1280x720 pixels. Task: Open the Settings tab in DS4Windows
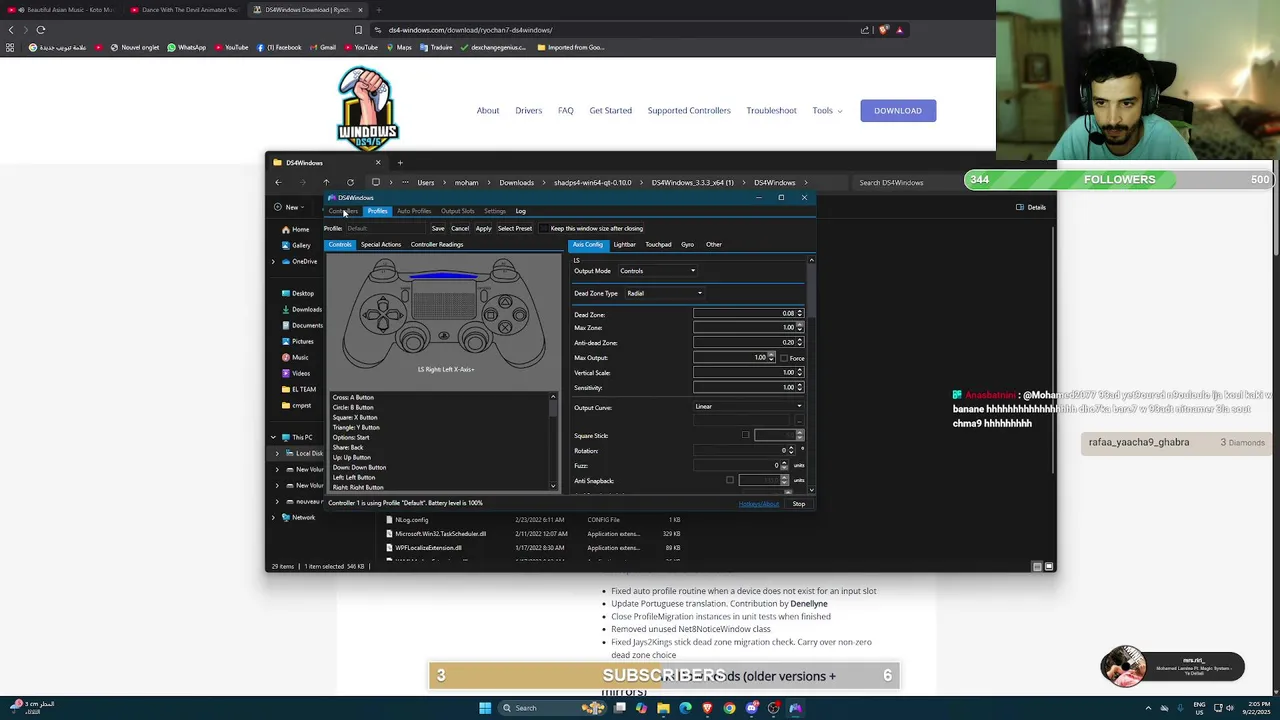pos(495,211)
